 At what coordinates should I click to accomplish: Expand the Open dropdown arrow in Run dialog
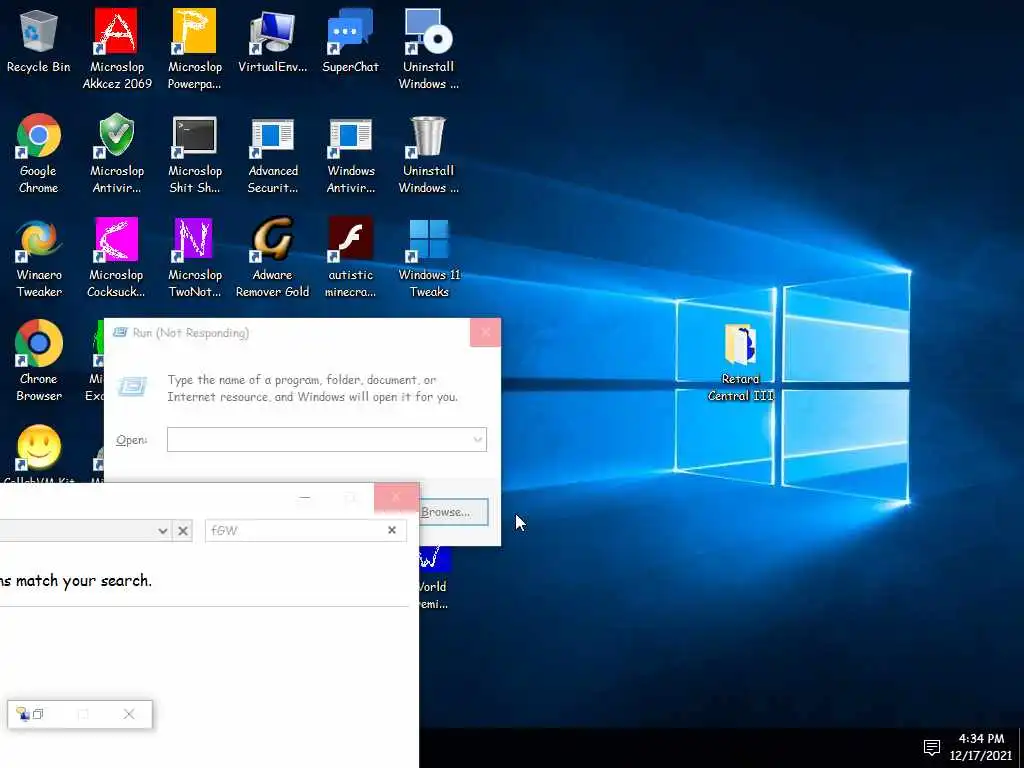478,440
